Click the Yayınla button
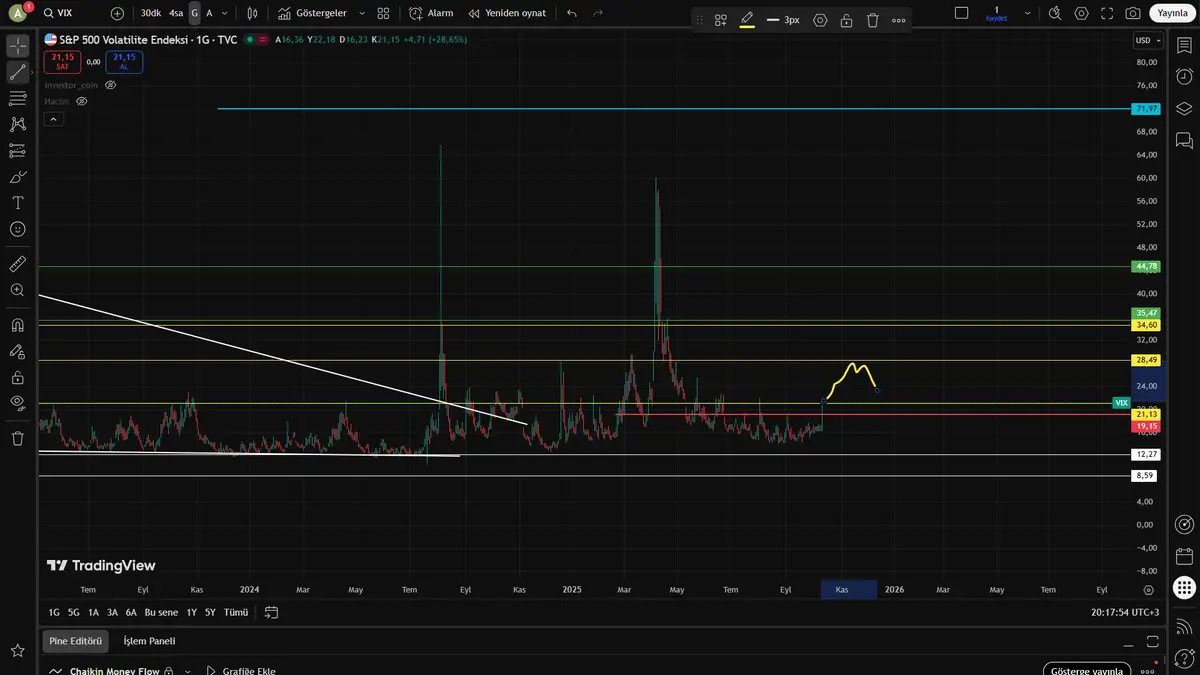The height and width of the screenshot is (675, 1200). [x=1171, y=13]
